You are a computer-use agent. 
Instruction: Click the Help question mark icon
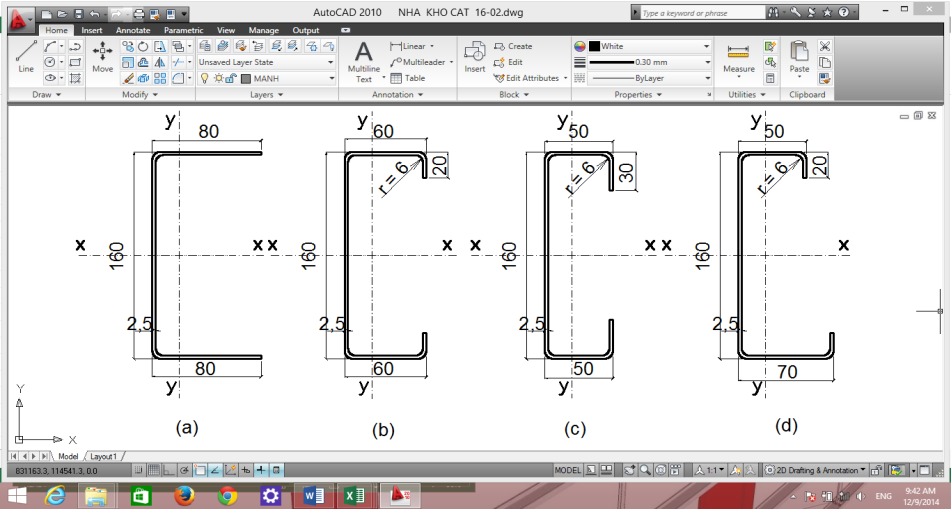(x=844, y=12)
